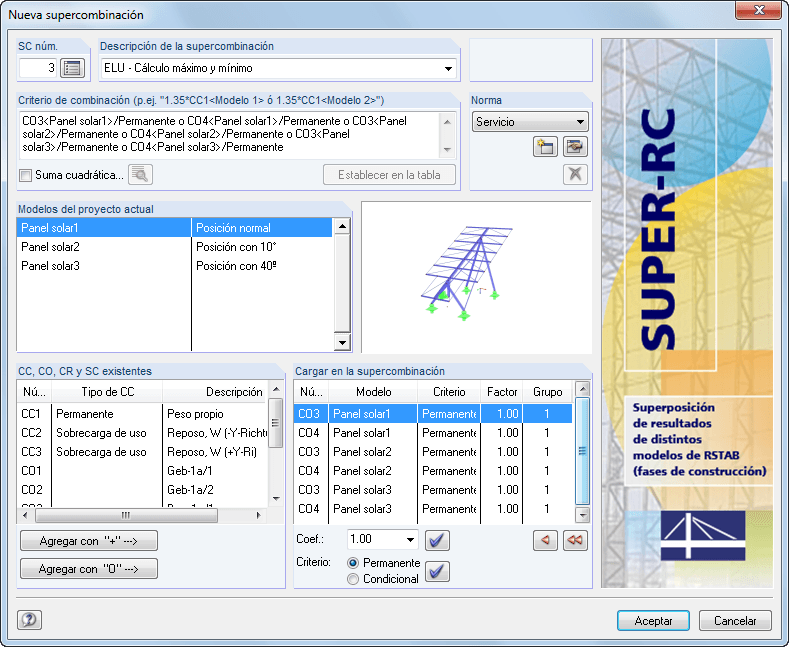Click the supercombination table vertical scrollbar thumb

point(582,451)
